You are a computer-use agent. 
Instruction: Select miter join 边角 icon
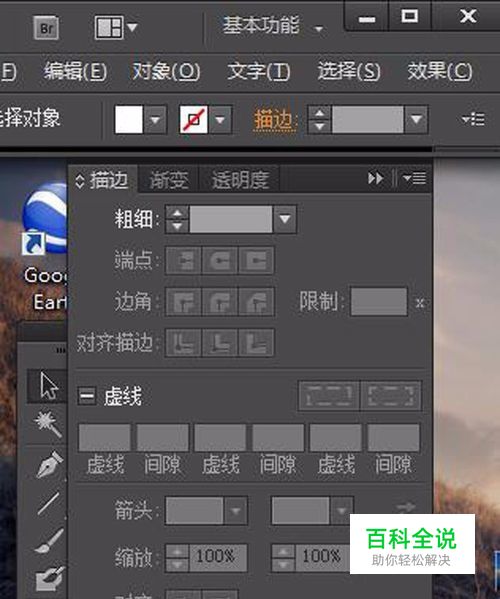click(x=184, y=302)
